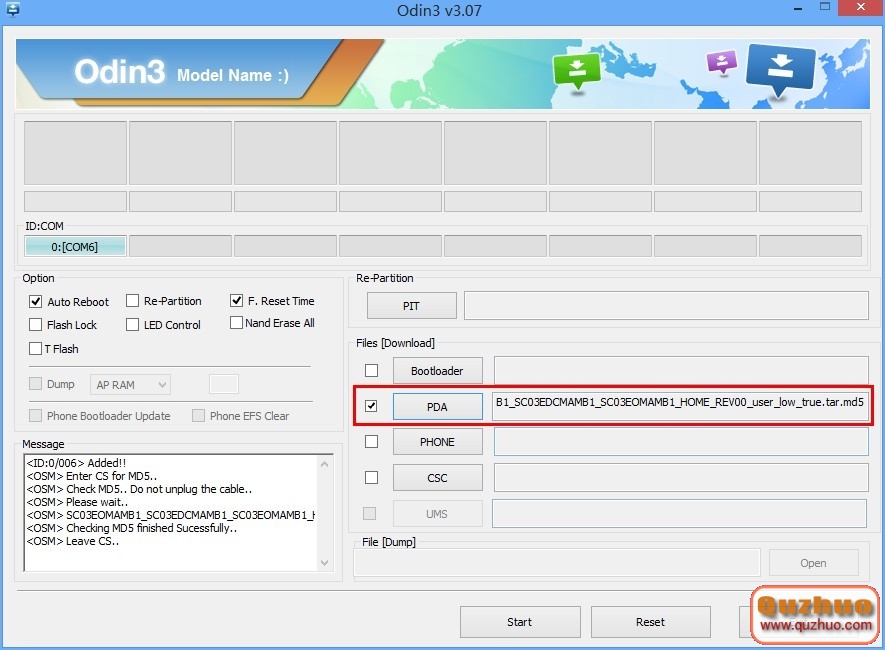Click the blue download speech bubble icon
885x650 pixels.
(x=781, y=71)
